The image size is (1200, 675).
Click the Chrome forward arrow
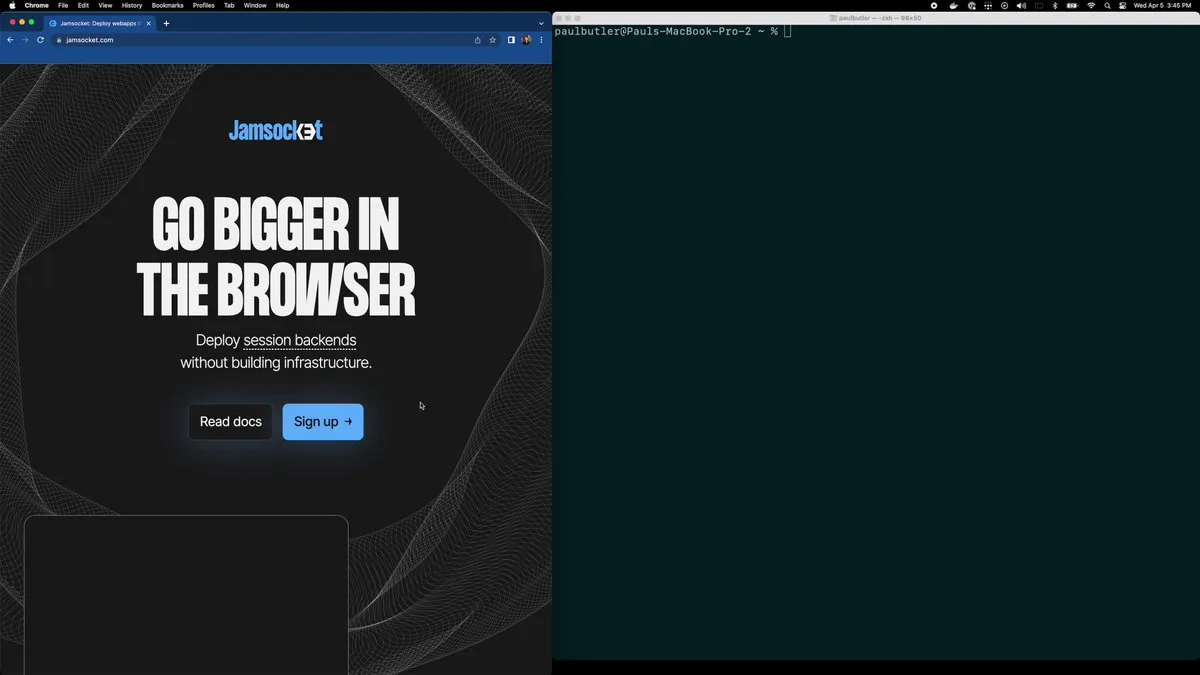tap(25, 40)
